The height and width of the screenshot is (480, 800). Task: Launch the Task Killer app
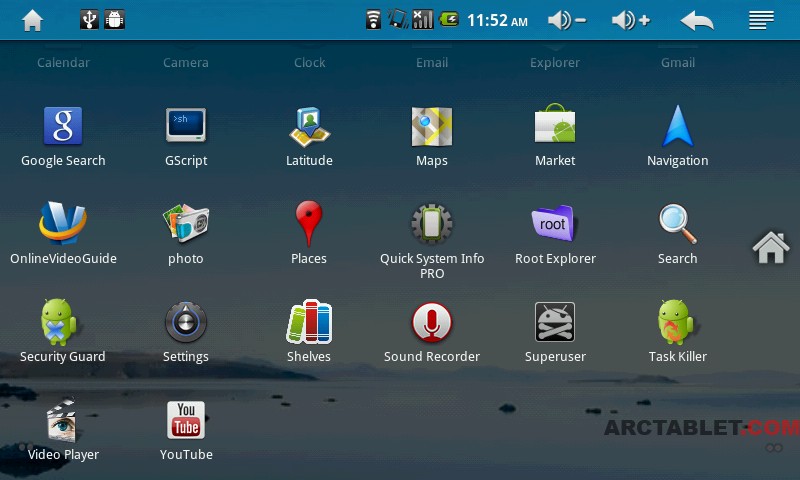click(x=676, y=322)
